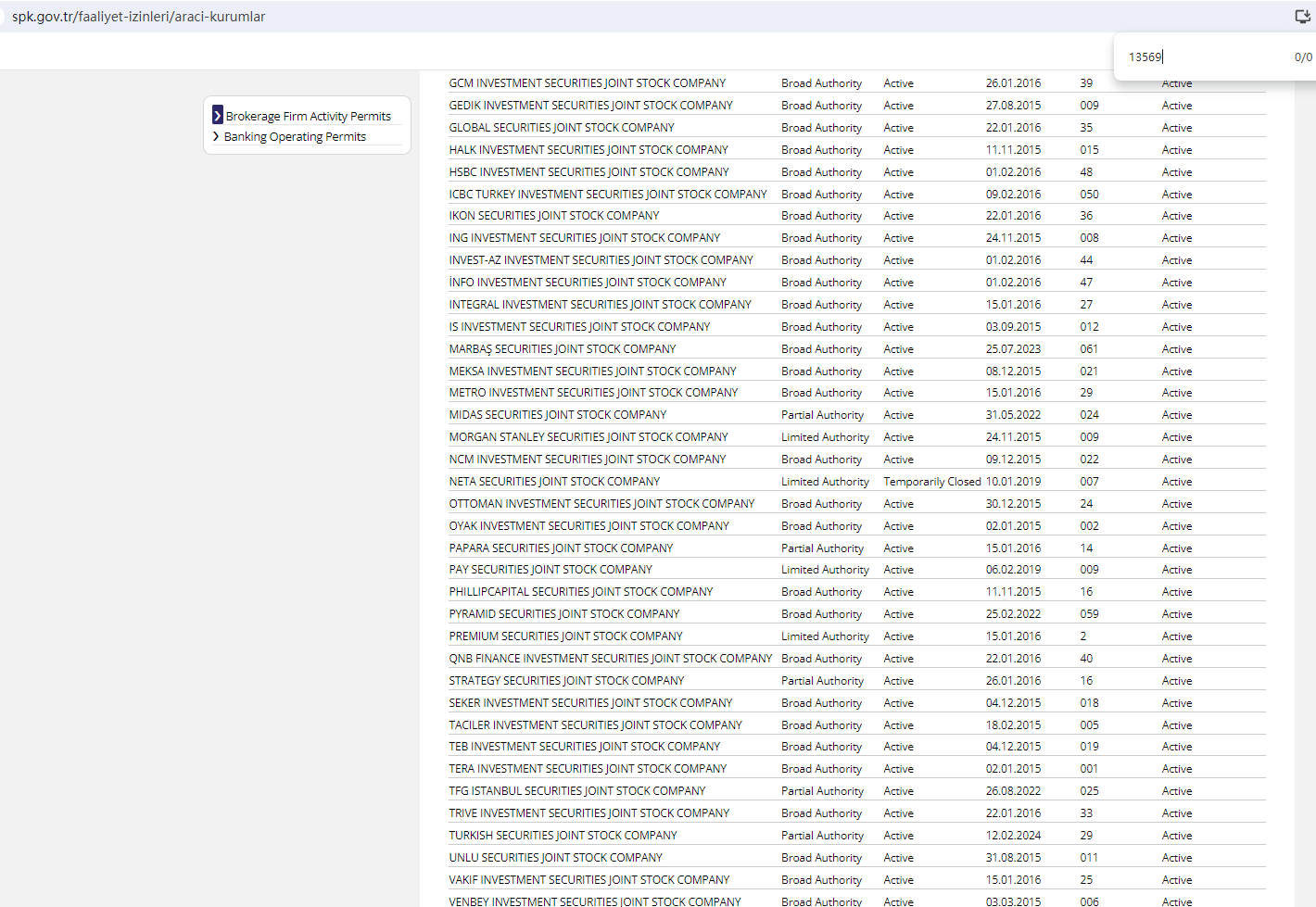Select ING INVESTMENT SECURITIES company name
The width and height of the screenshot is (1316, 907).
585,238
